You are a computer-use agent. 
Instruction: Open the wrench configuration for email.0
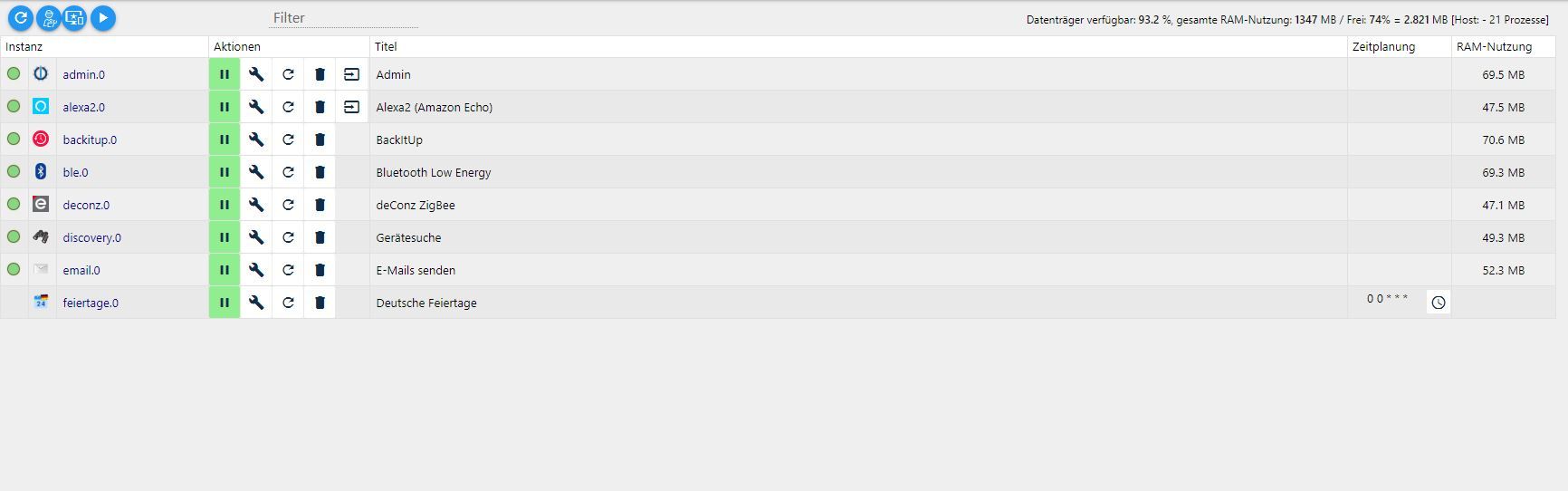coord(256,270)
